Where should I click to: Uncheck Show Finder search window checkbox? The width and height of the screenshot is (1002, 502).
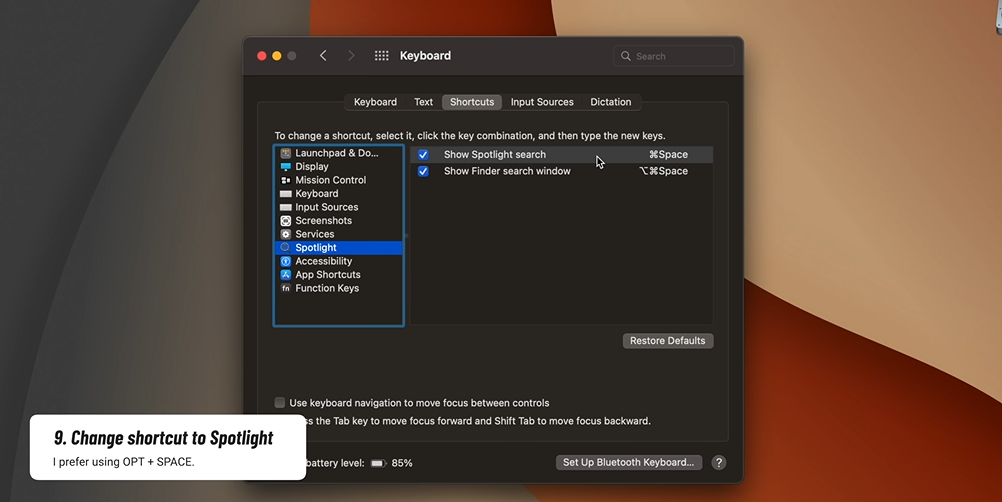(423, 171)
